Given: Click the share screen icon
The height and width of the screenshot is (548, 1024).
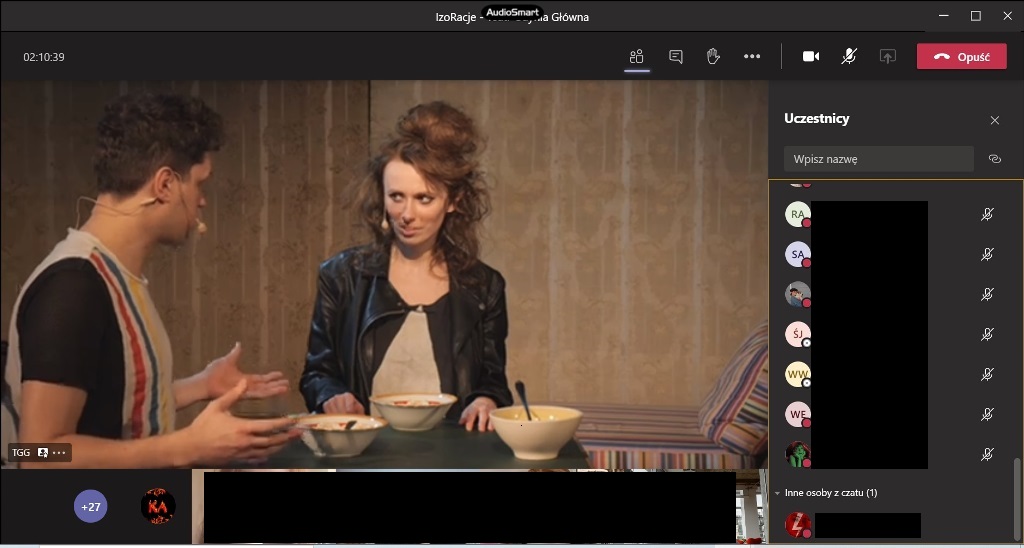Looking at the screenshot, I should pos(887,57).
